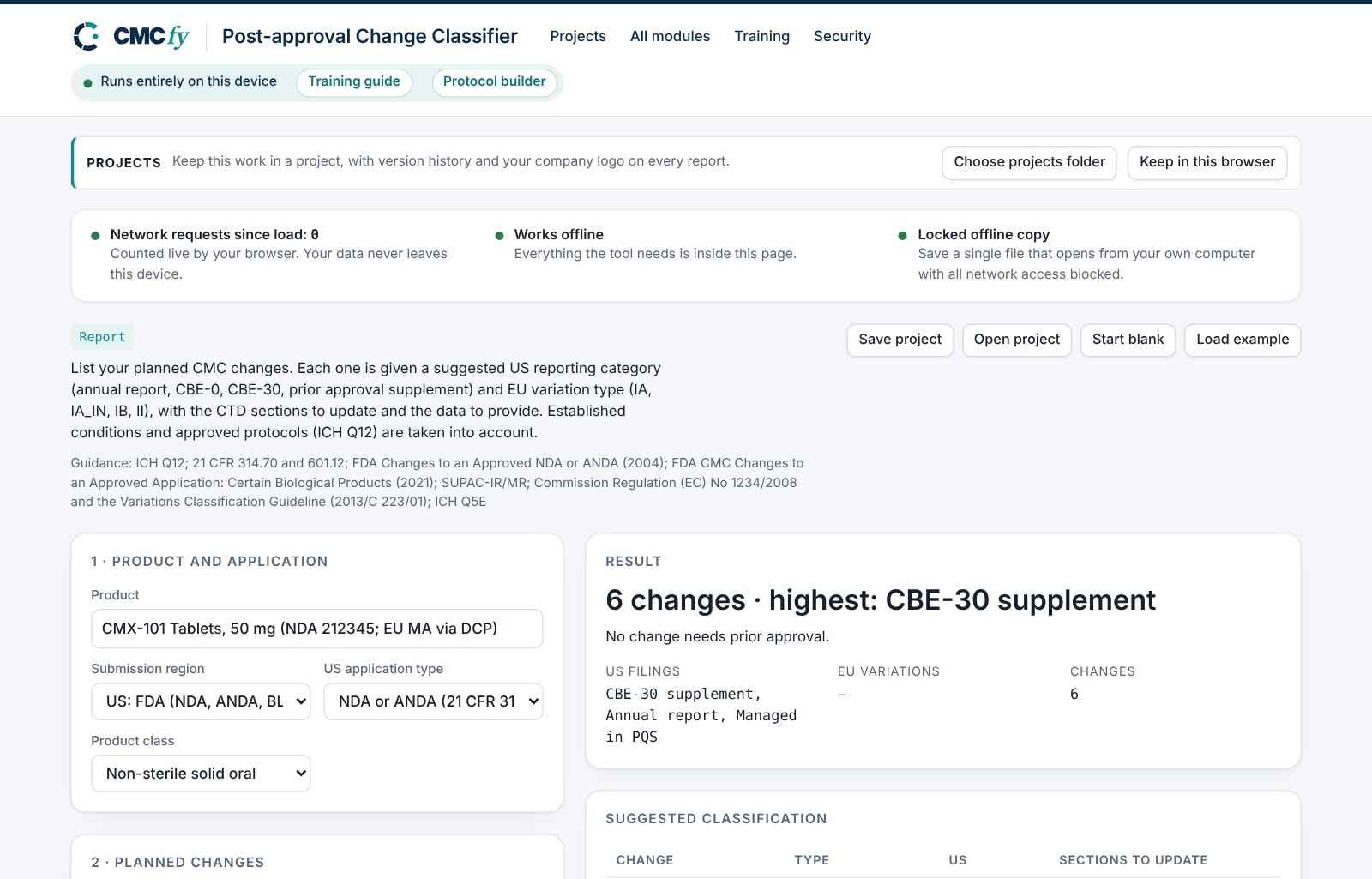Click the 'CHANGE' column header
1372x879 pixels.
pos(645,860)
